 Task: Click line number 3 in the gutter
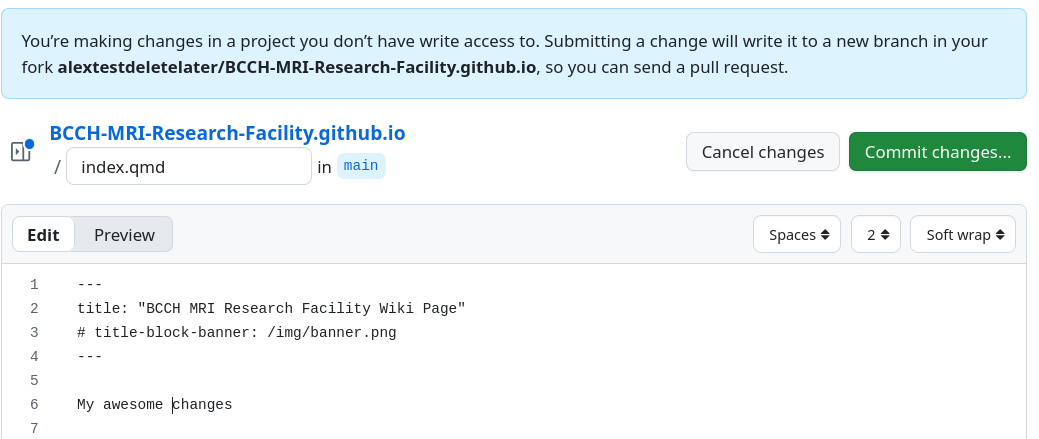click(34, 332)
